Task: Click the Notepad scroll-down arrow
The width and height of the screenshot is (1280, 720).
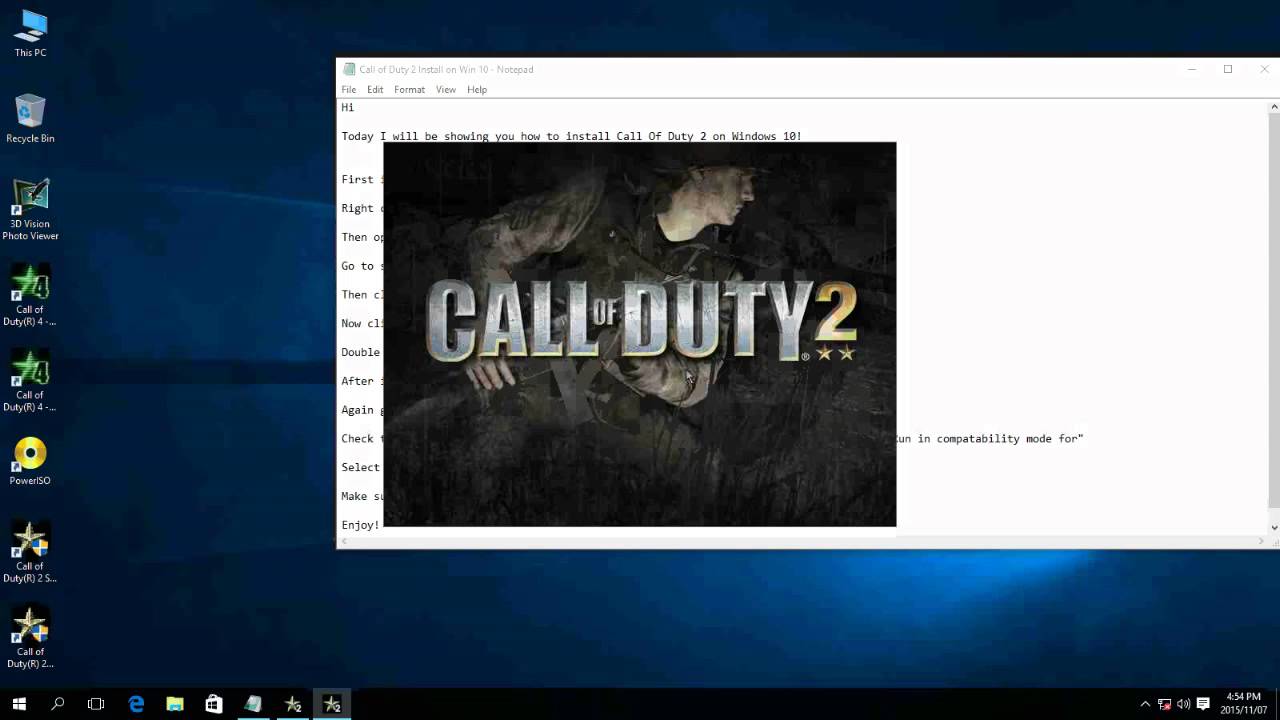Action: pos(1274,528)
